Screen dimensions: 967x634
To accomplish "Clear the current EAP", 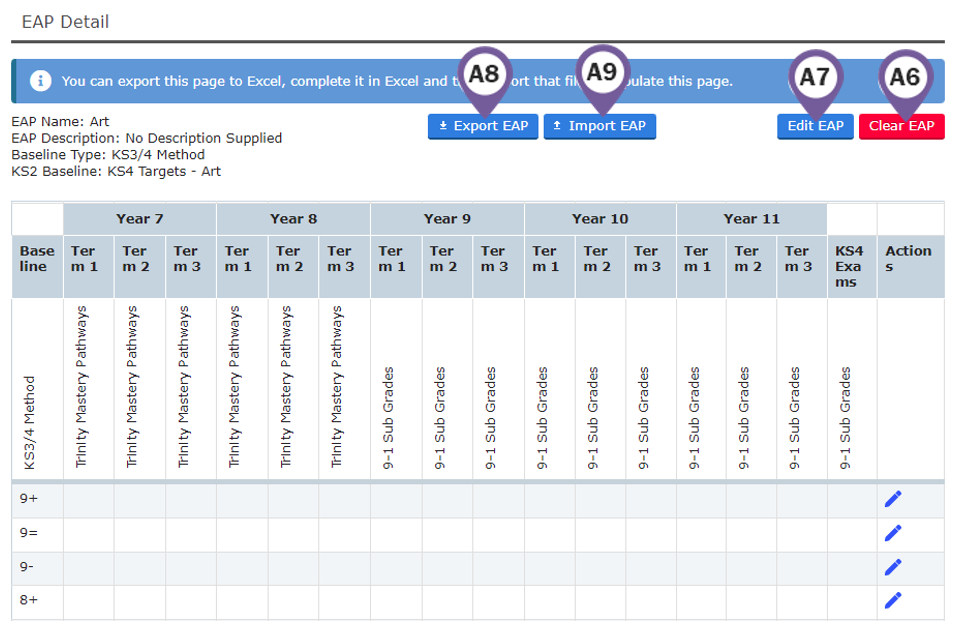I will pyautogui.click(x=901, y=126).
